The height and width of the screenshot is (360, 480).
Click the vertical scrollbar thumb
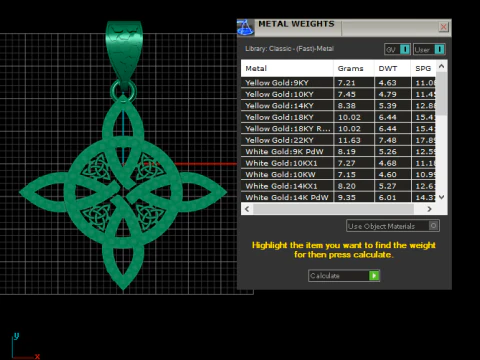pos(442,94)
